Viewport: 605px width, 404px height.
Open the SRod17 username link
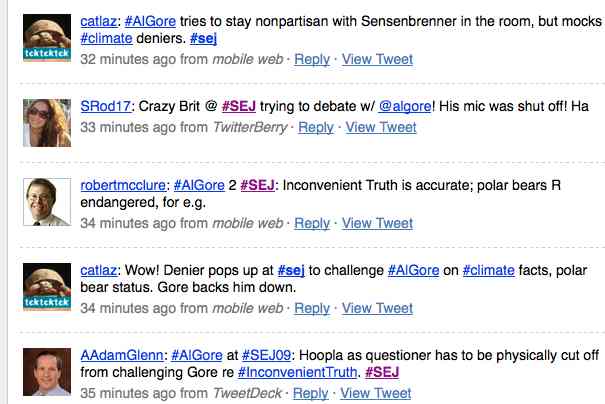[105, 107]
